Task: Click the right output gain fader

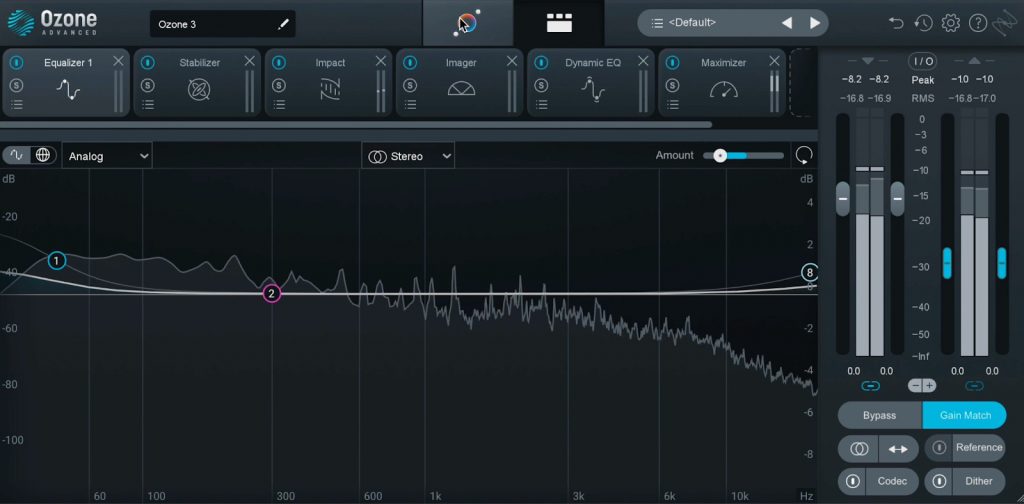Action: 1001,263
